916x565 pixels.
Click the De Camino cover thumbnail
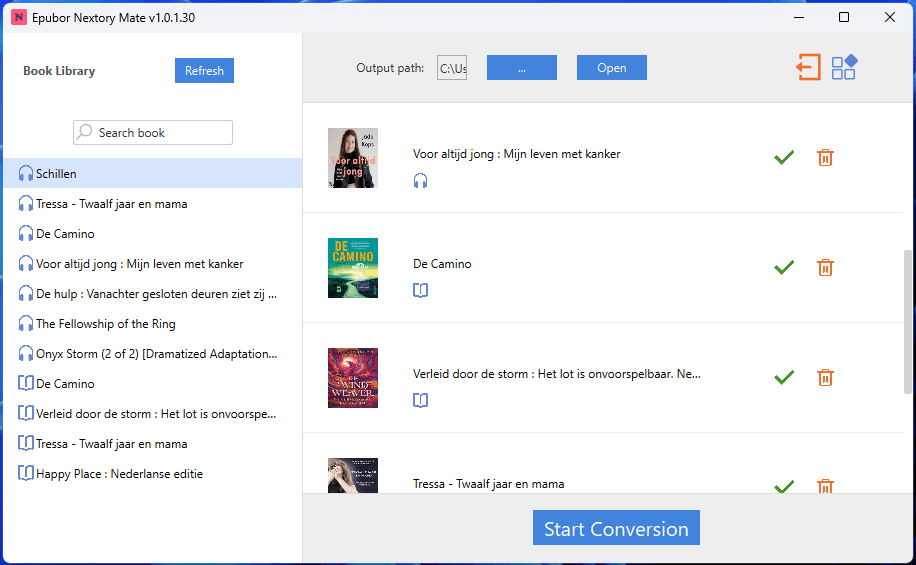(x=353, y=268)
